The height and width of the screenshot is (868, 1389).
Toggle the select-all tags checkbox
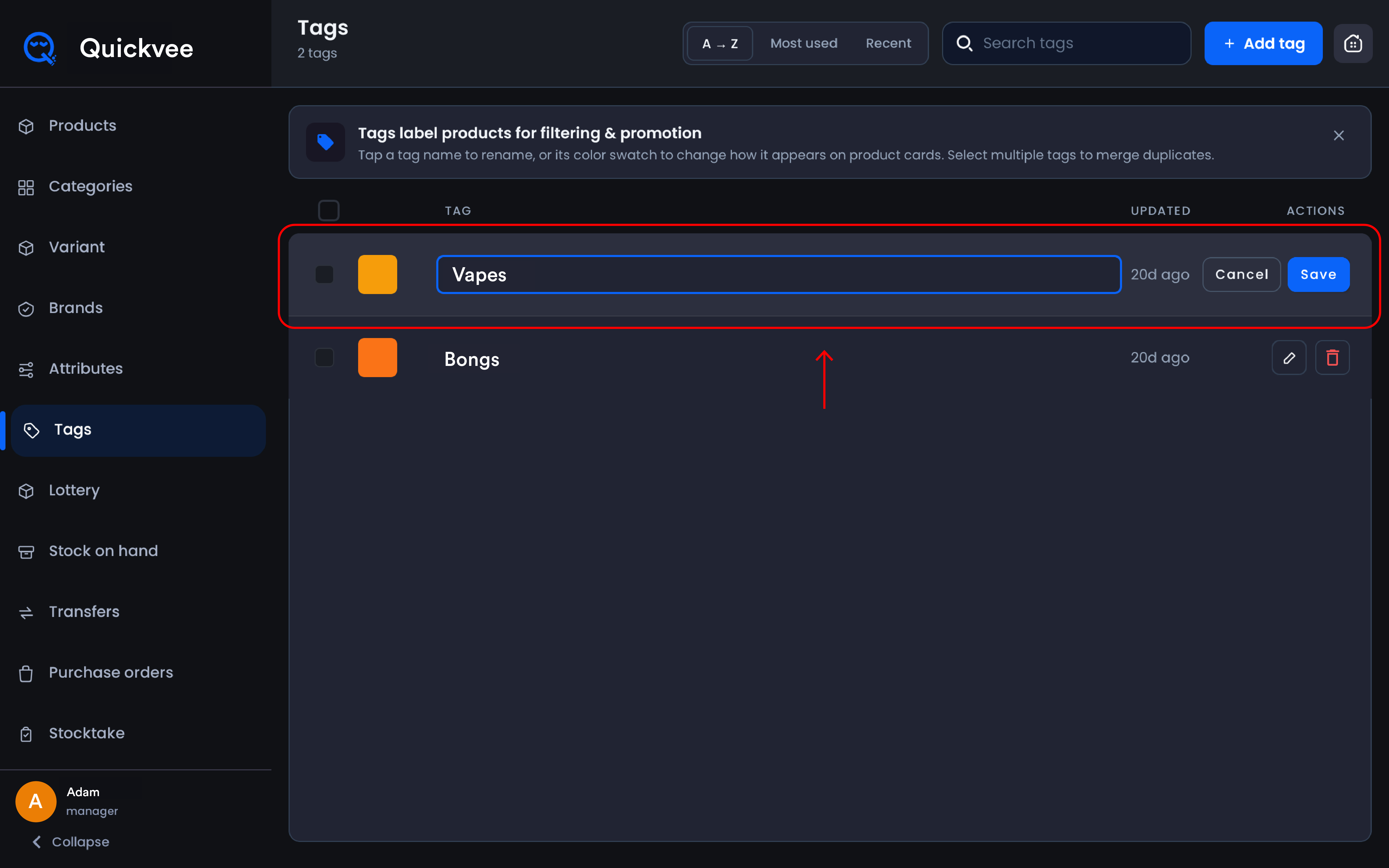point(329,211)
